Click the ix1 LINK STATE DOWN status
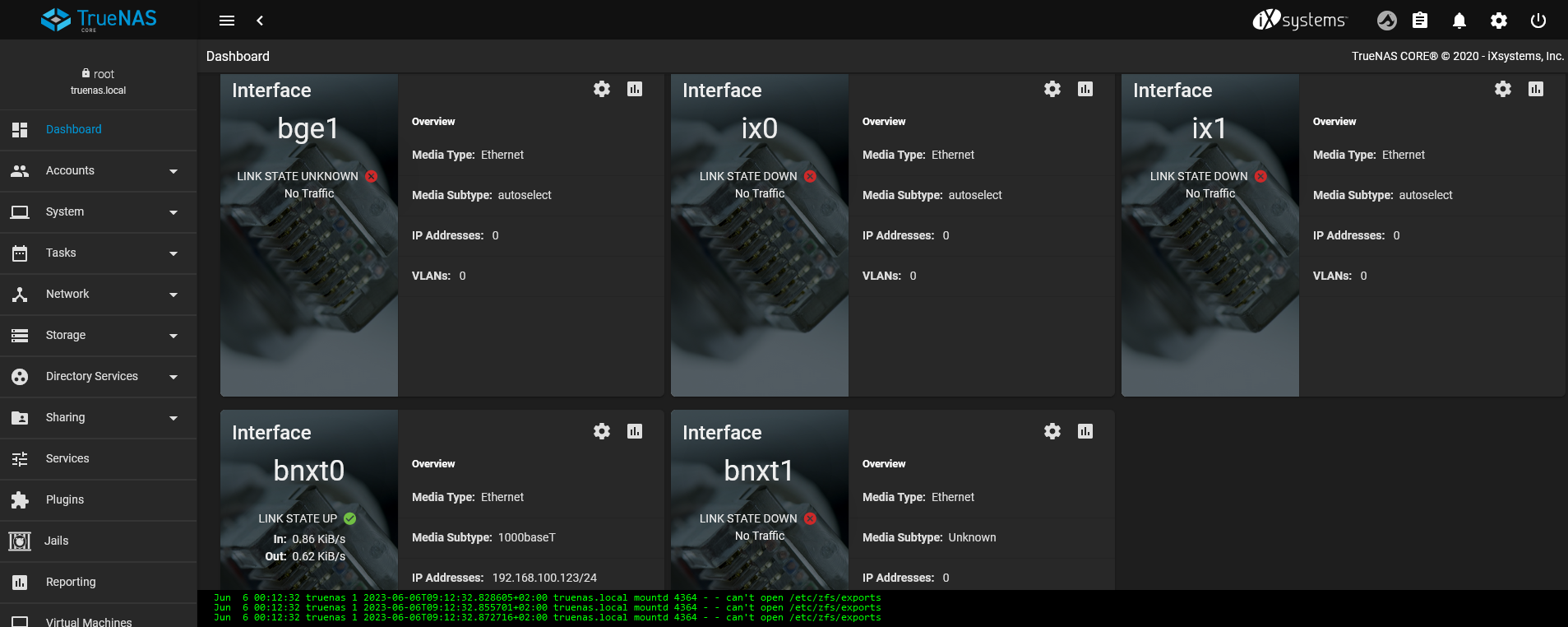1568x627 pixels. [1208, 176]
